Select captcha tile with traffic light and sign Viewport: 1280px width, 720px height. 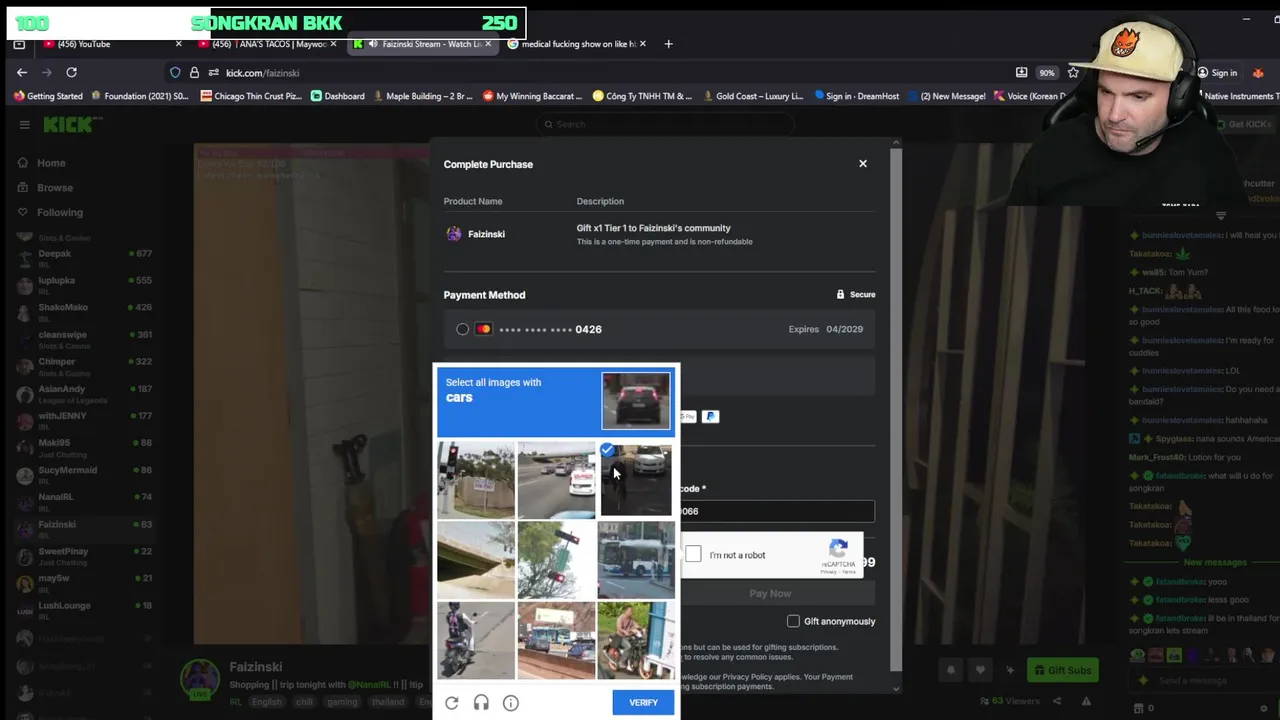tap(476, 480)
